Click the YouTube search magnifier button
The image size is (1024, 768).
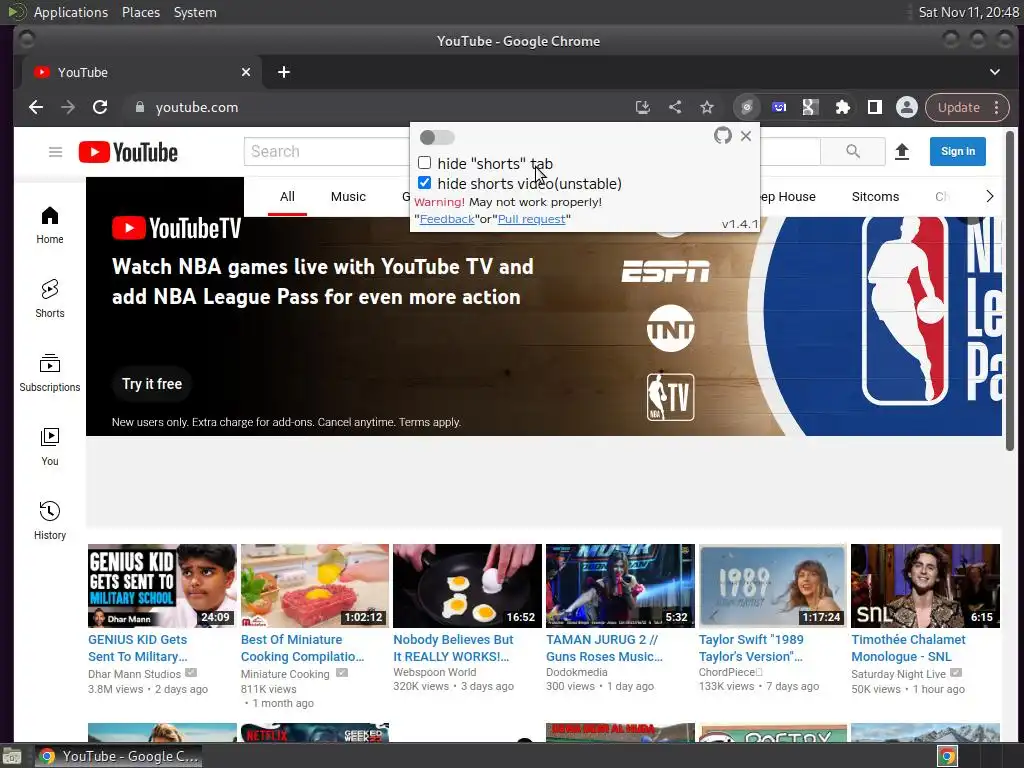[853, 152]
